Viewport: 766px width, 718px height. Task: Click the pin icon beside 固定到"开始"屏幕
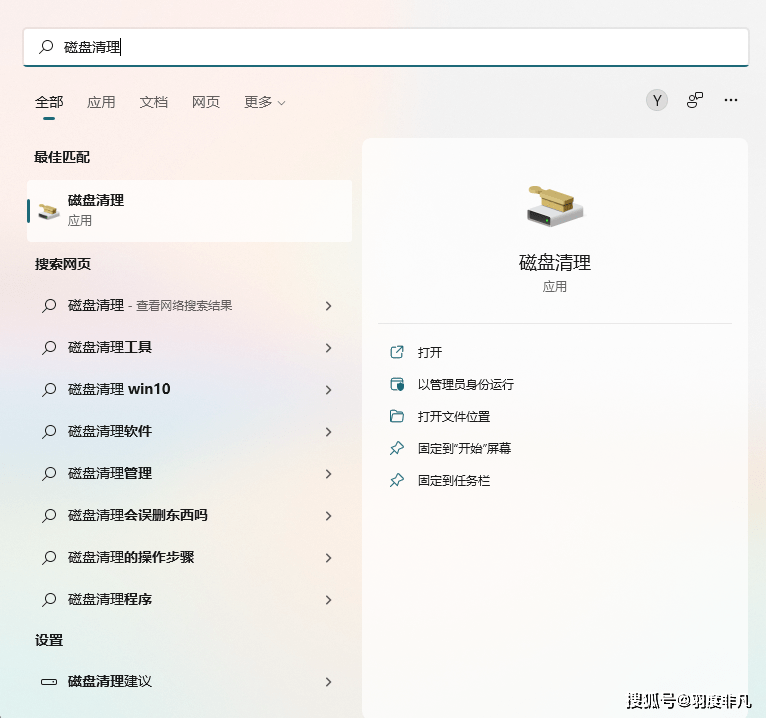pyautogui.click(x=397, y=448)
